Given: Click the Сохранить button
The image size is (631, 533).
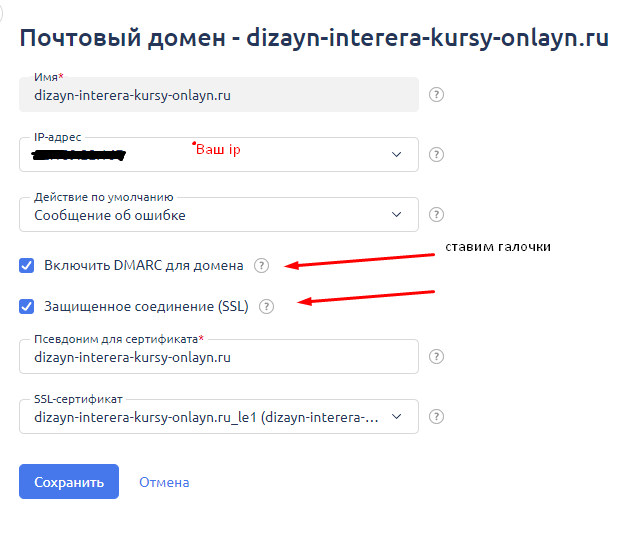Looking at the screenshot, I should (69, 482).
